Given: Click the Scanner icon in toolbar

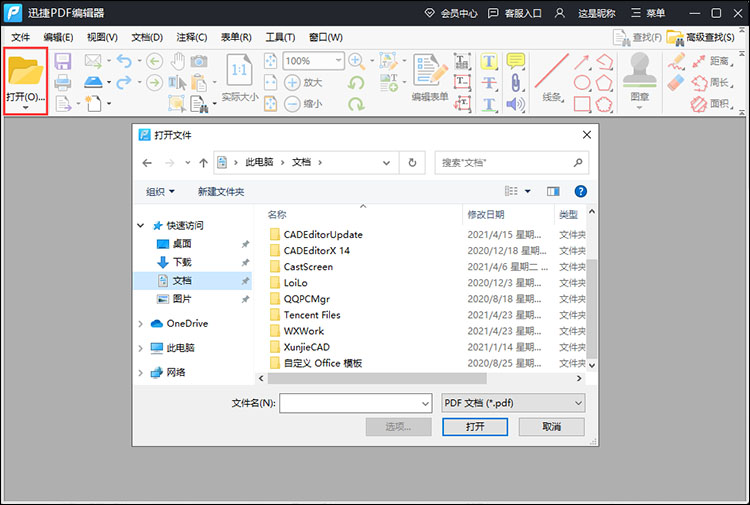Looking at the screenshot, I should (93, 82).
